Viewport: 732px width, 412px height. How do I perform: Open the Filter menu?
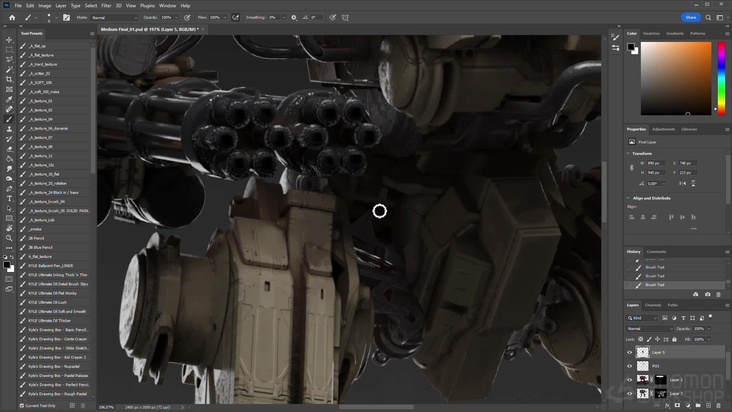click(106, 6)
